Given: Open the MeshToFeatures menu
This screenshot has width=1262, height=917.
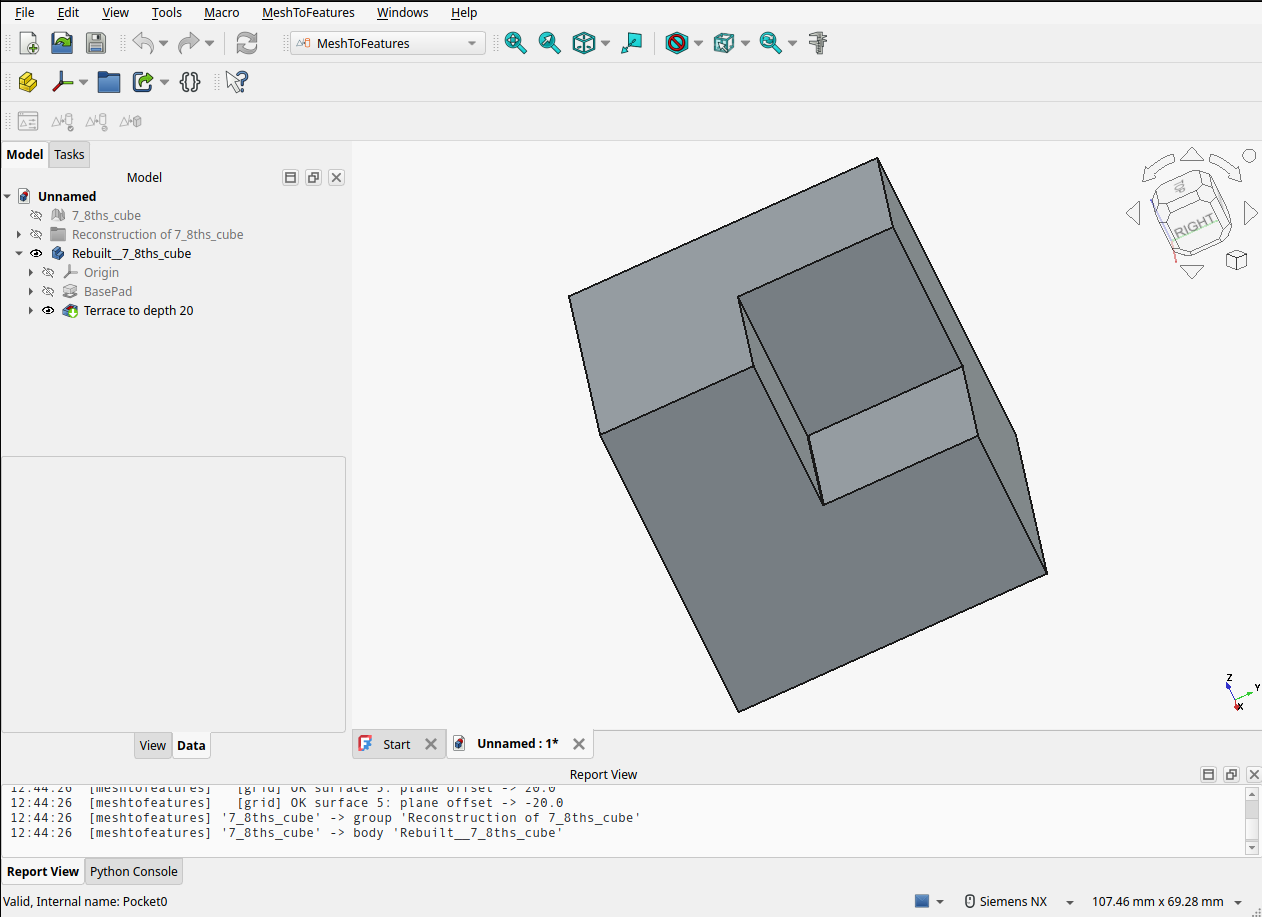Looking at the screenshot, I should [x=308, y=13].
